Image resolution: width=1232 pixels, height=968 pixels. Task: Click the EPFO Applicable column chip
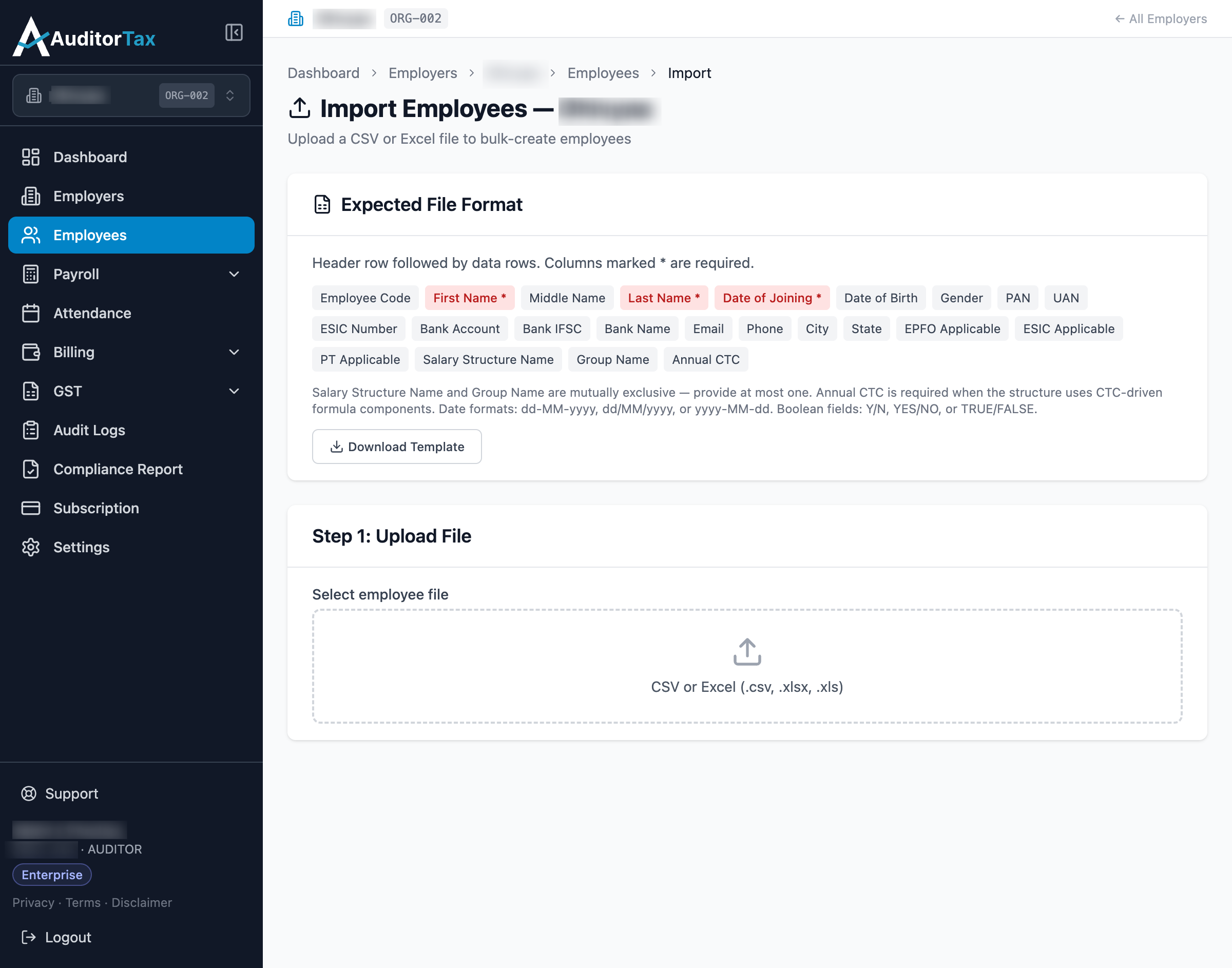952,328
